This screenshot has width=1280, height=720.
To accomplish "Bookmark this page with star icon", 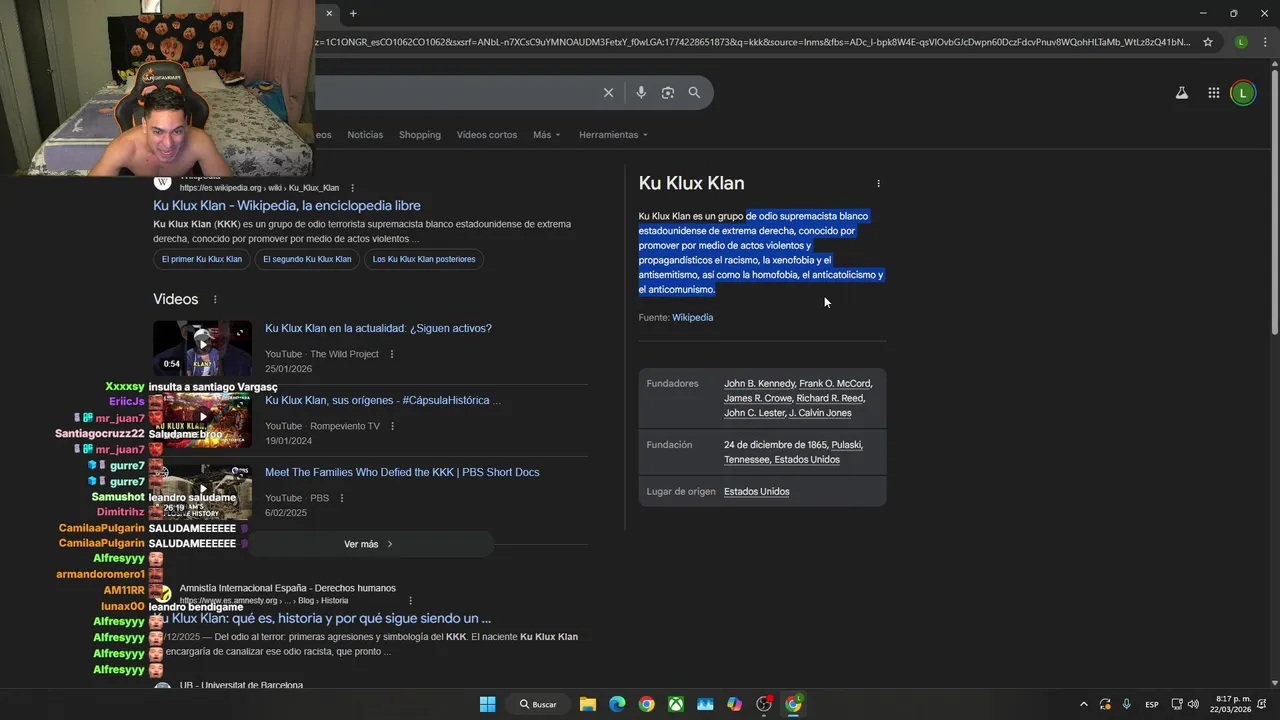I will click(x=1208, y=42).
